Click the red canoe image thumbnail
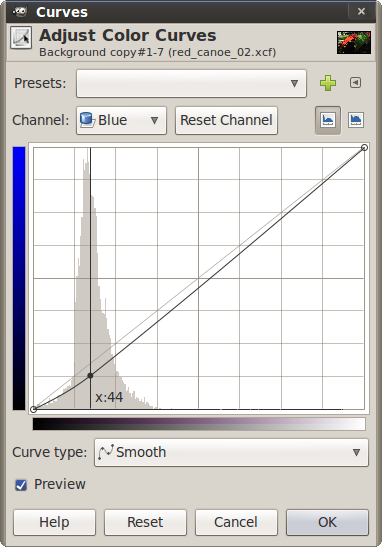The height and width of the screenshot is (547, 382). click(354, 42)
